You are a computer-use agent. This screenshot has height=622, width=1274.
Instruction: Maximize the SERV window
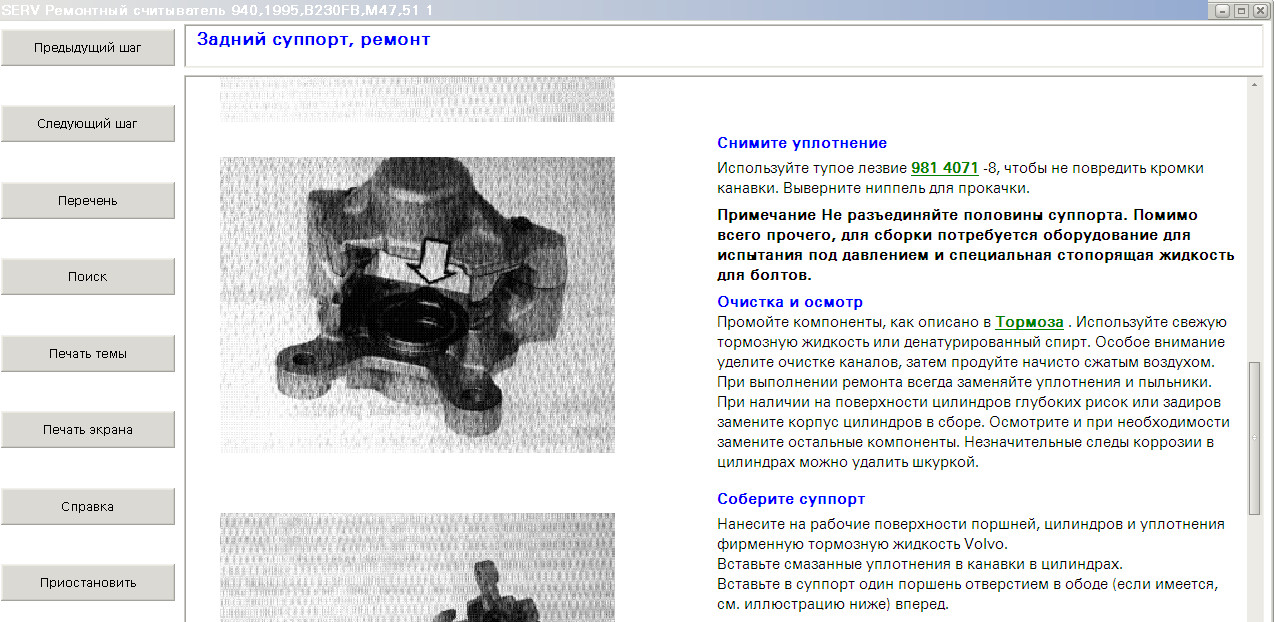1241,10
